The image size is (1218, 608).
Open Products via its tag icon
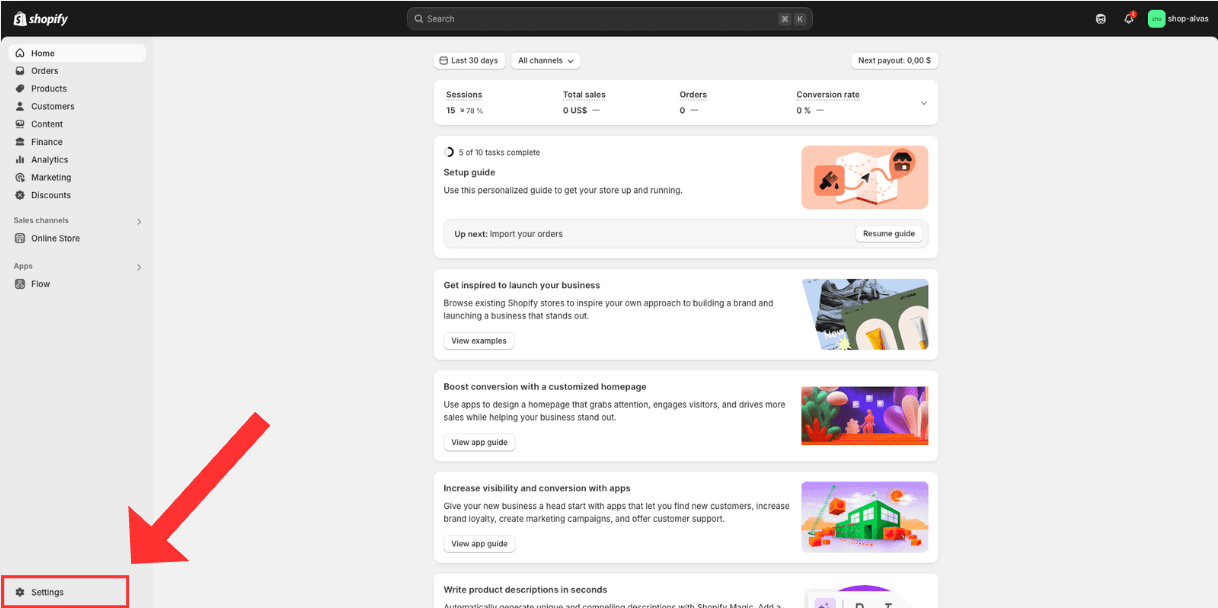tap(20, 89)
